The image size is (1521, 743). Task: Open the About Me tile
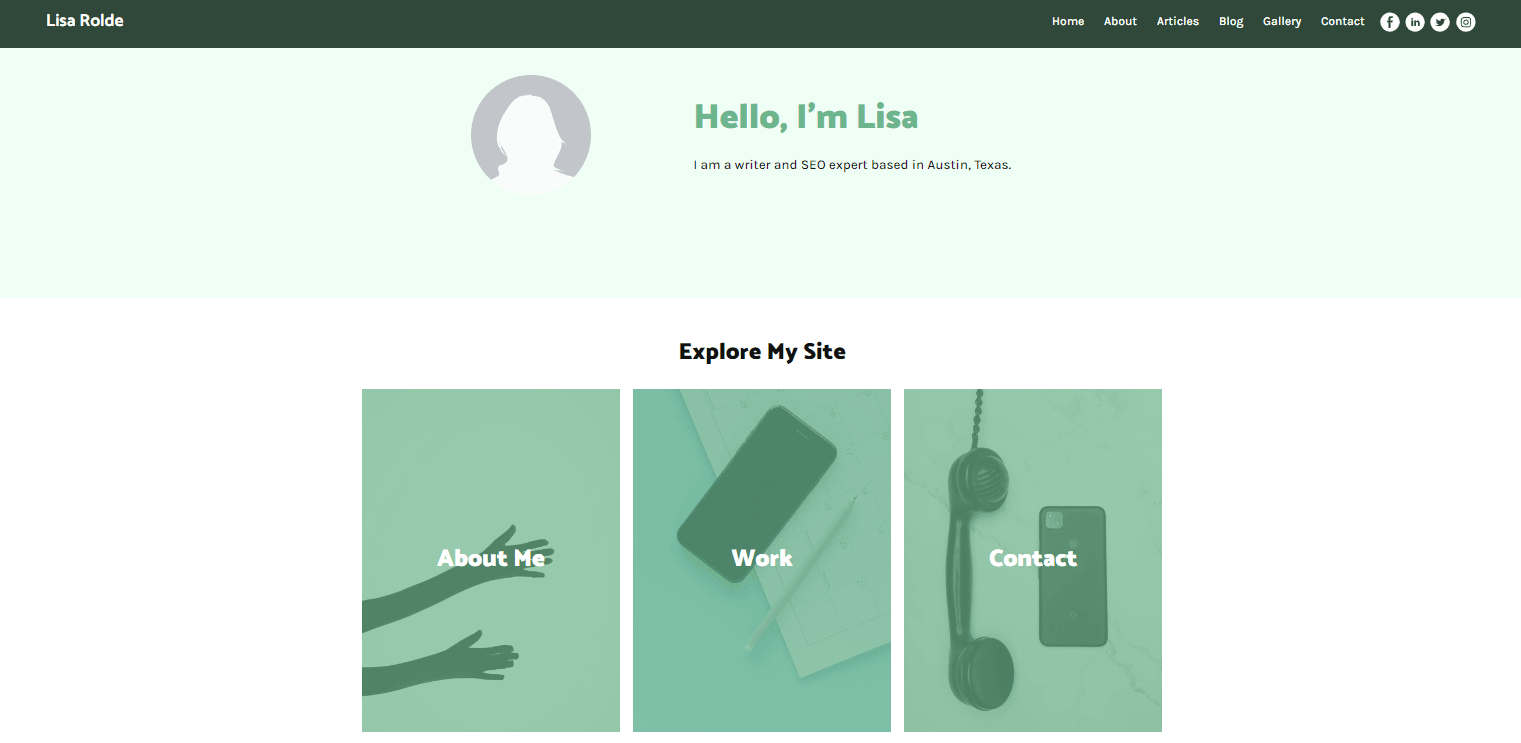[491, 560]
